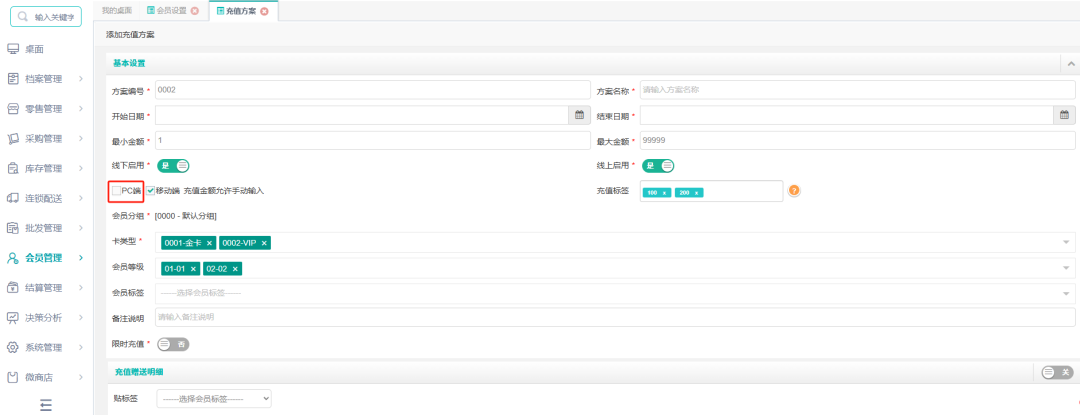Open the calendar picker for 结束日期
Image resolution: width=1080 pixels, height=415 pixels.
click(1064, 115)
